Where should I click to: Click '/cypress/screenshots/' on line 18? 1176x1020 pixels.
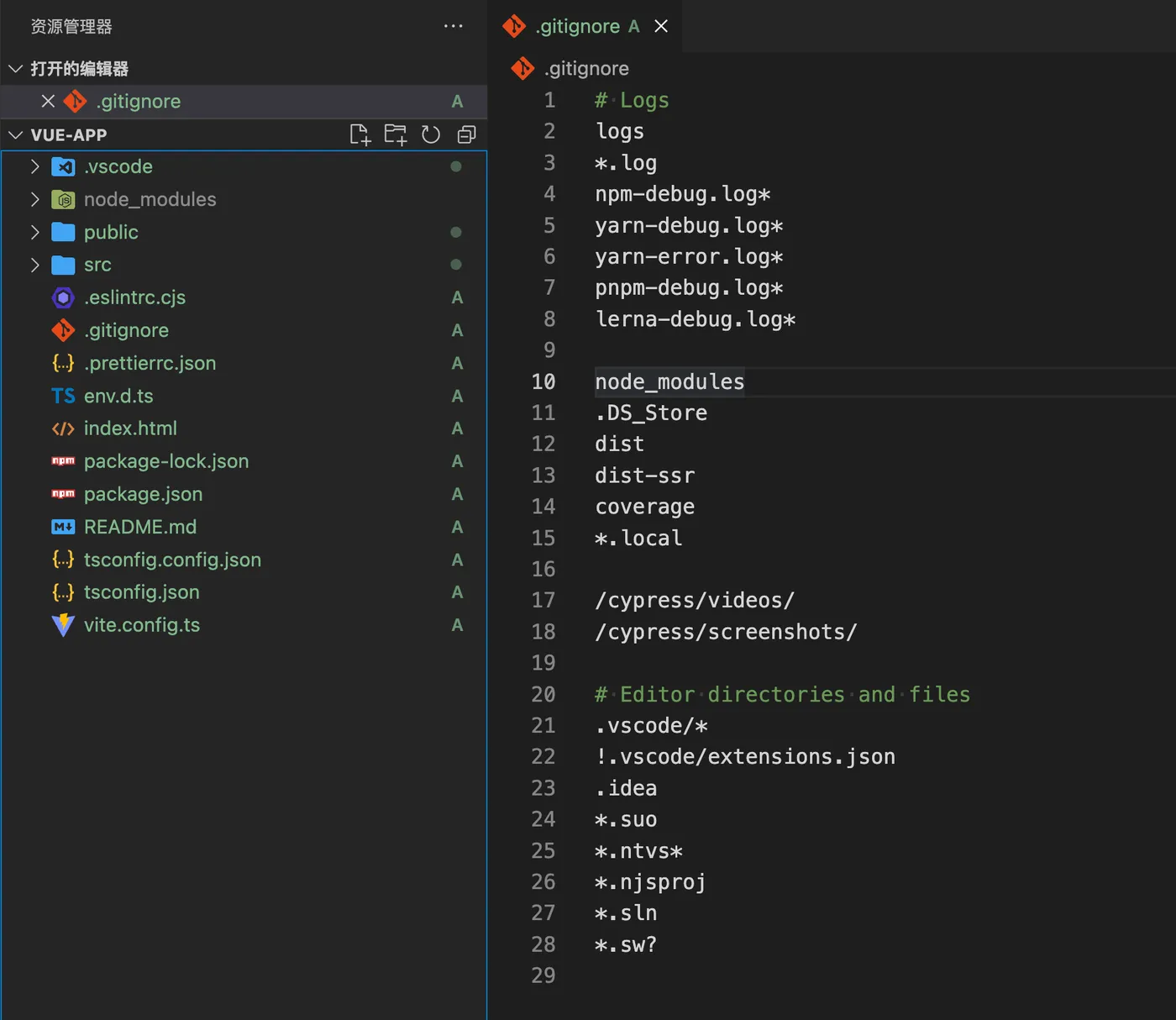(726, 632)
